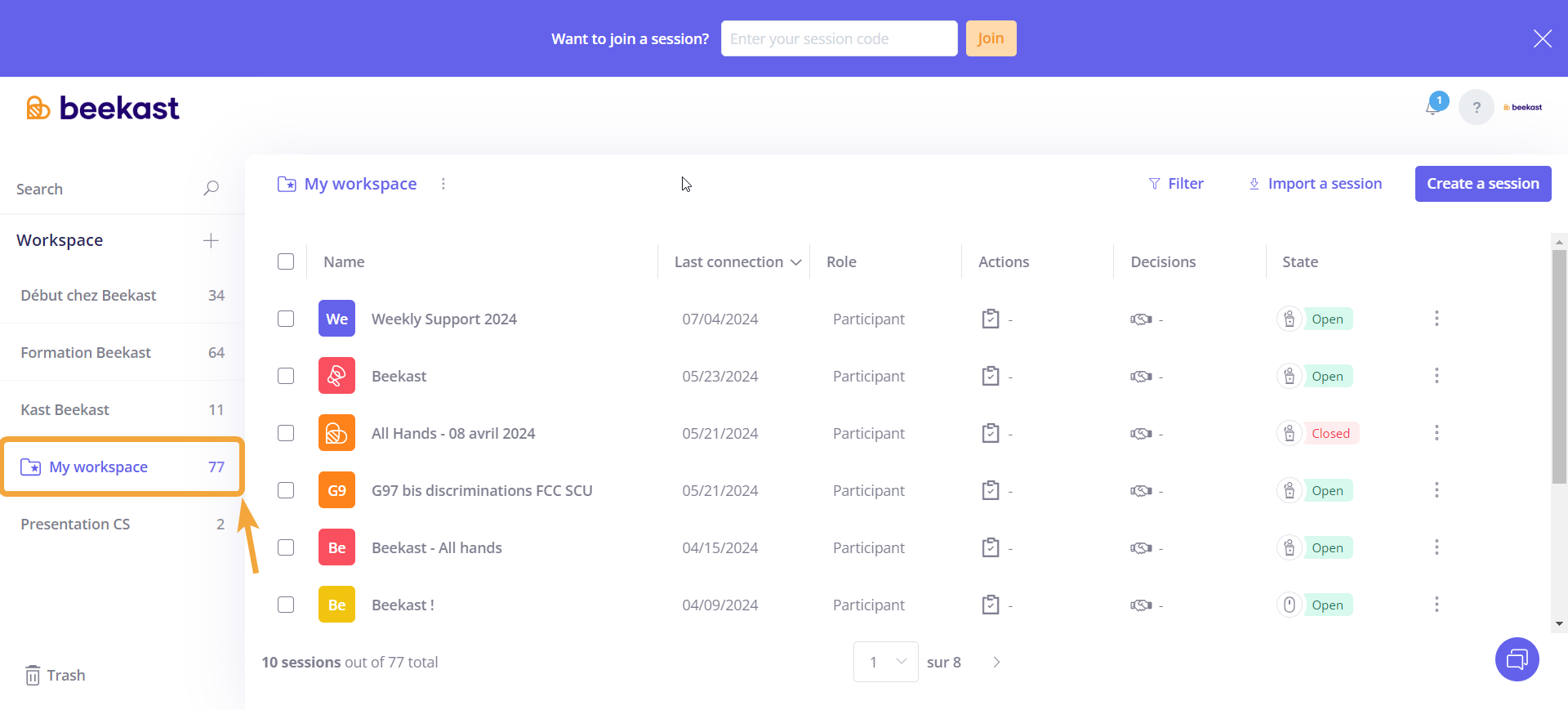Click State column header
Screen dimensions: 1568x710
coord(1300,262)
